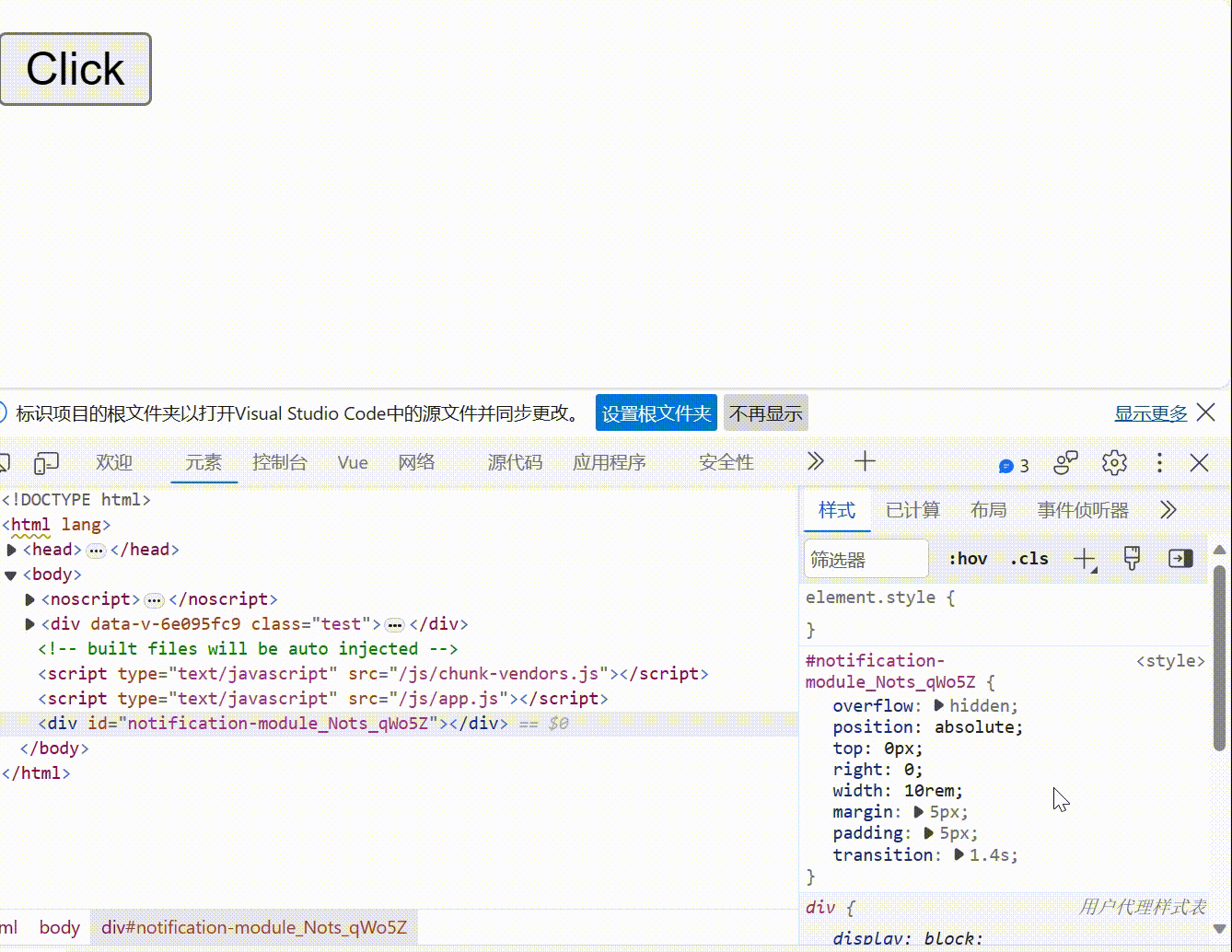This screenshot has height=952, width=1232.
Task: Expand the transition shorthand property
Action: coord(959,854)
